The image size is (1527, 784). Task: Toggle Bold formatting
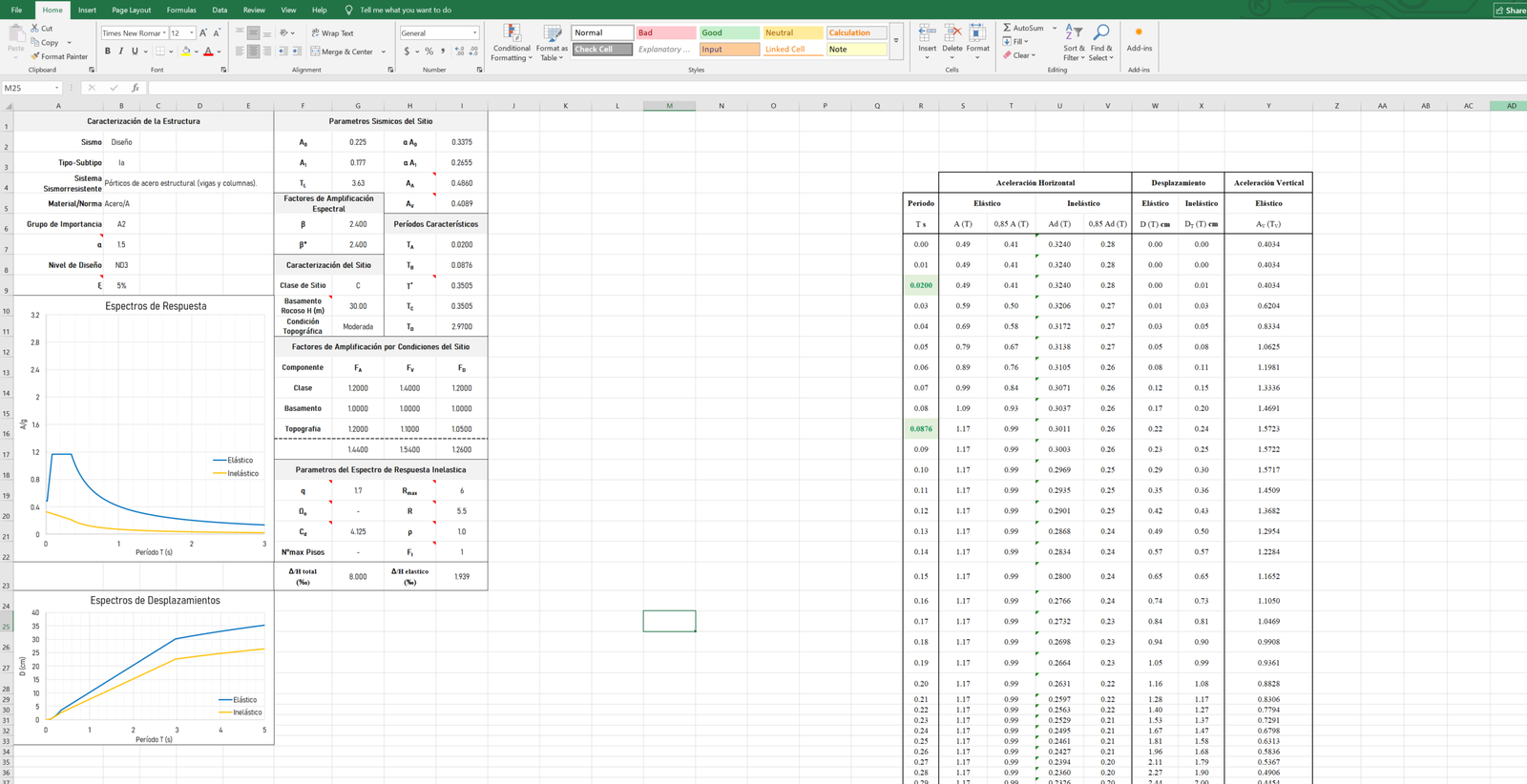pos(107,52)
